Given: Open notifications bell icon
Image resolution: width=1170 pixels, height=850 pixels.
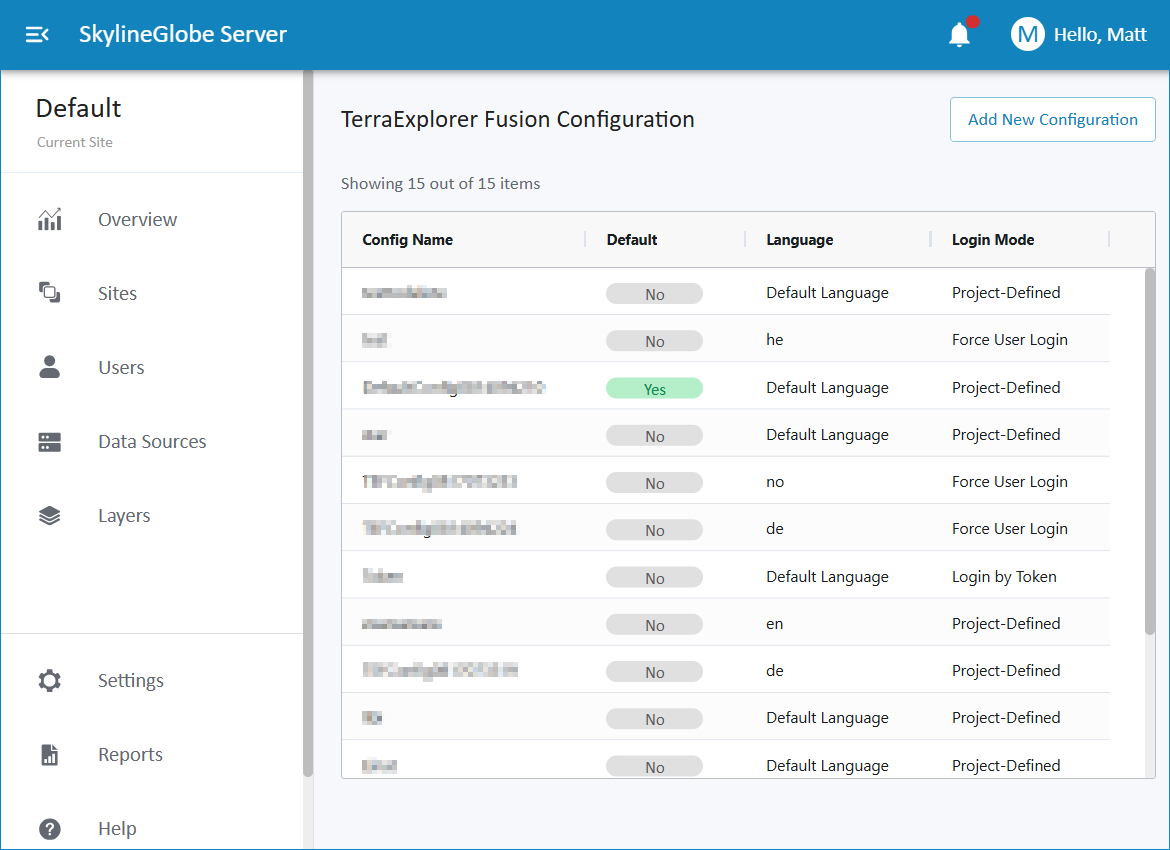Looking at the screenshot, I should [960, 34].
